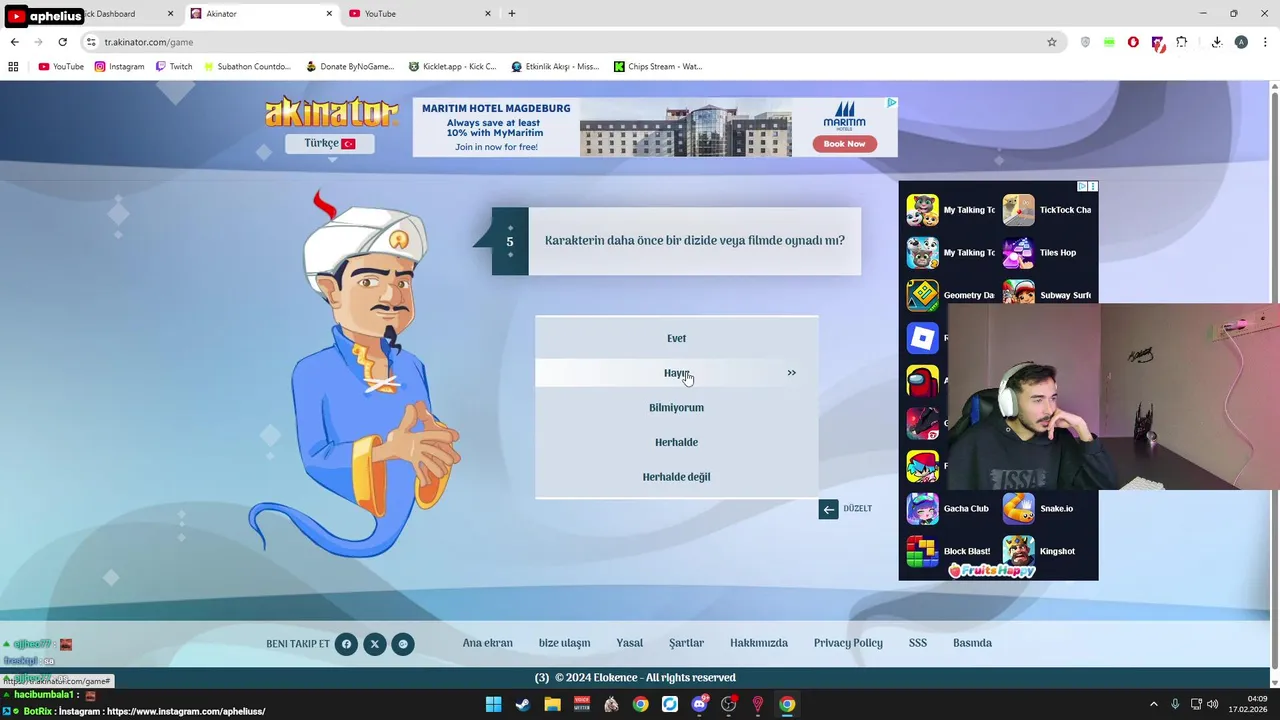Screen dimensions: 1280x720
Task: Open Geometry Dash ad game icon
Action: [x=922, y=295]
